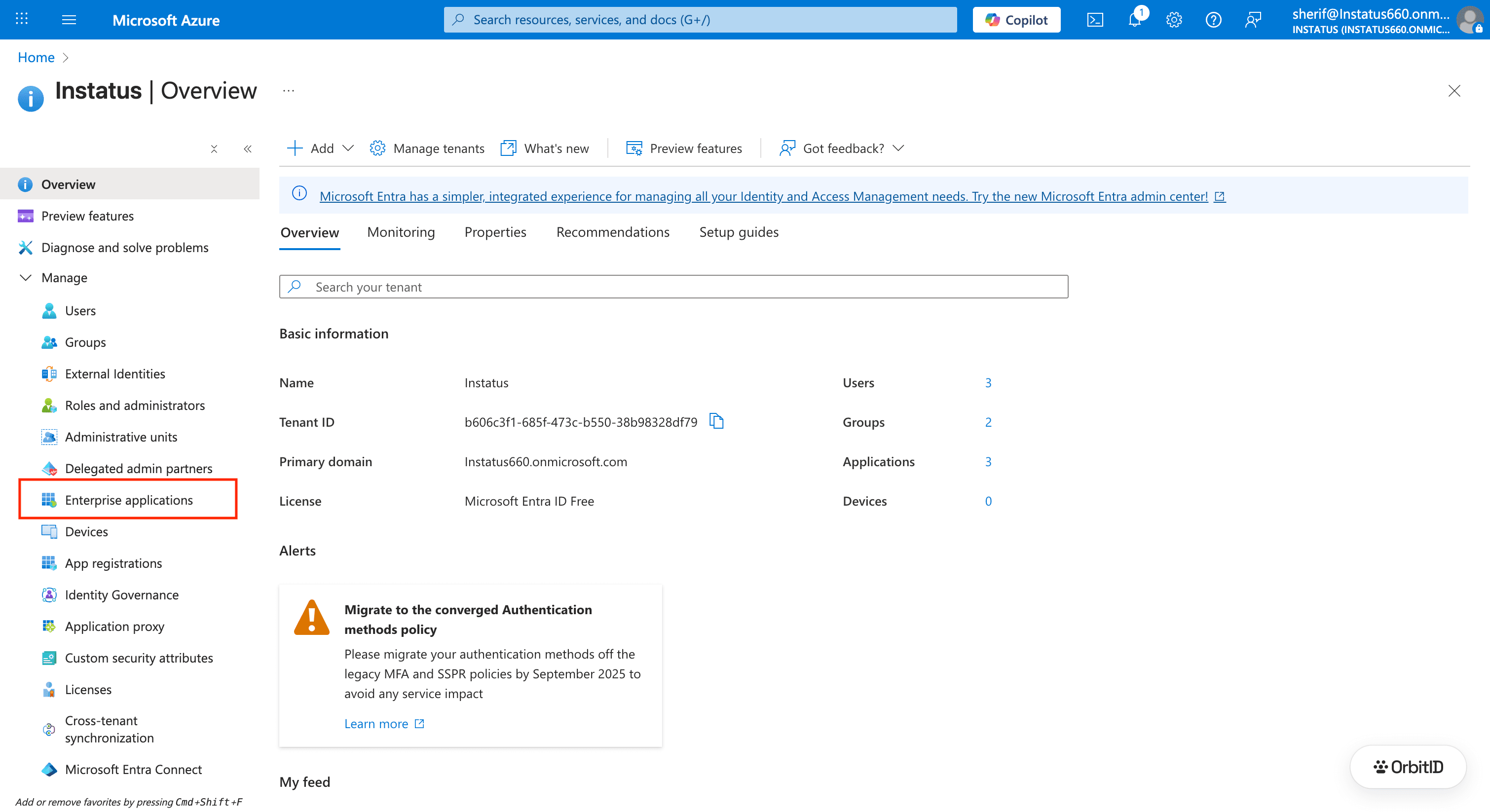Open Roles and administrators
The image size is (1490, 812).
(x=134, y=405)
